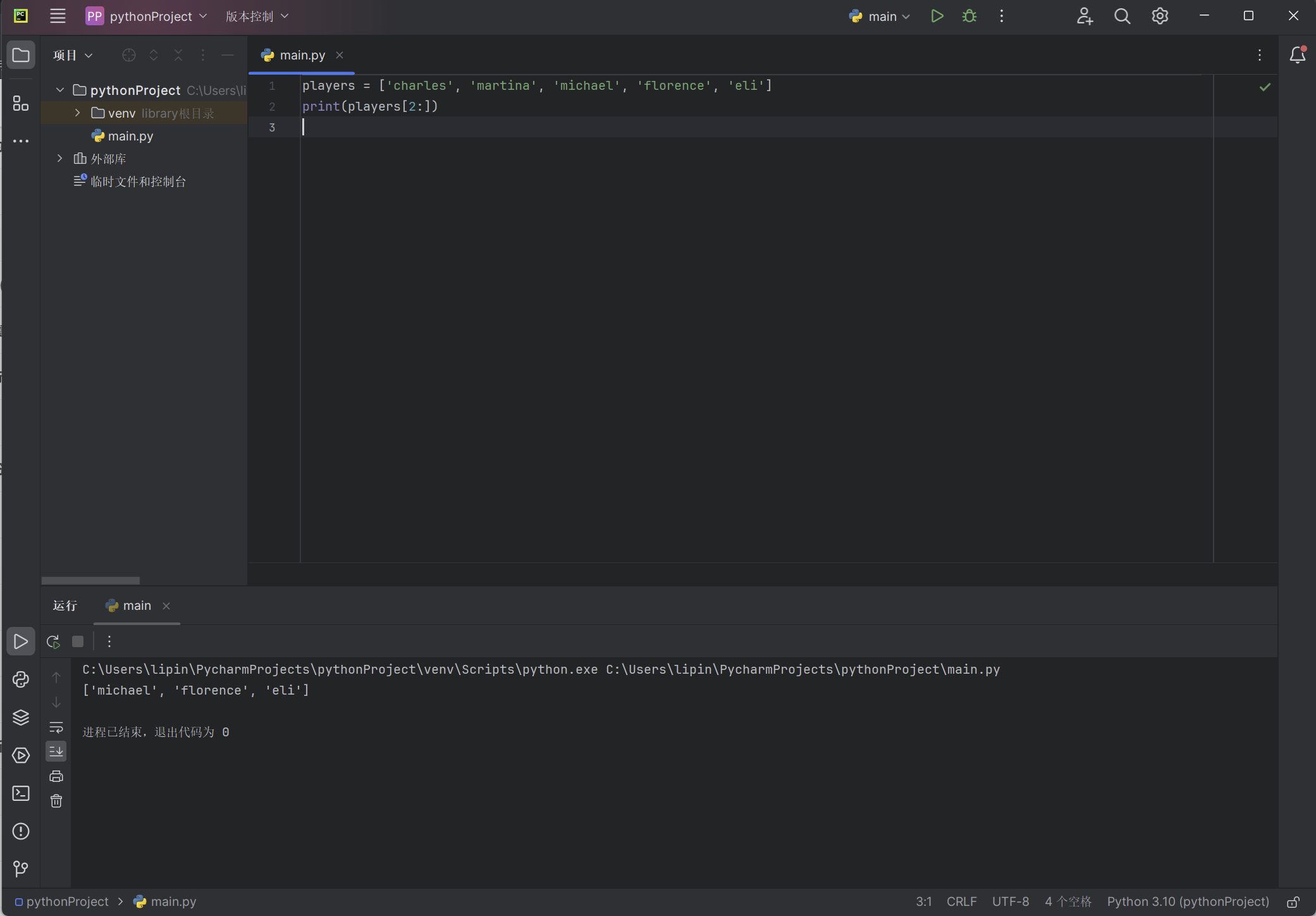Run the main configuration from the top toolbar
Viewport: 1316px width, 916px height.
click(x=937, y=16)
